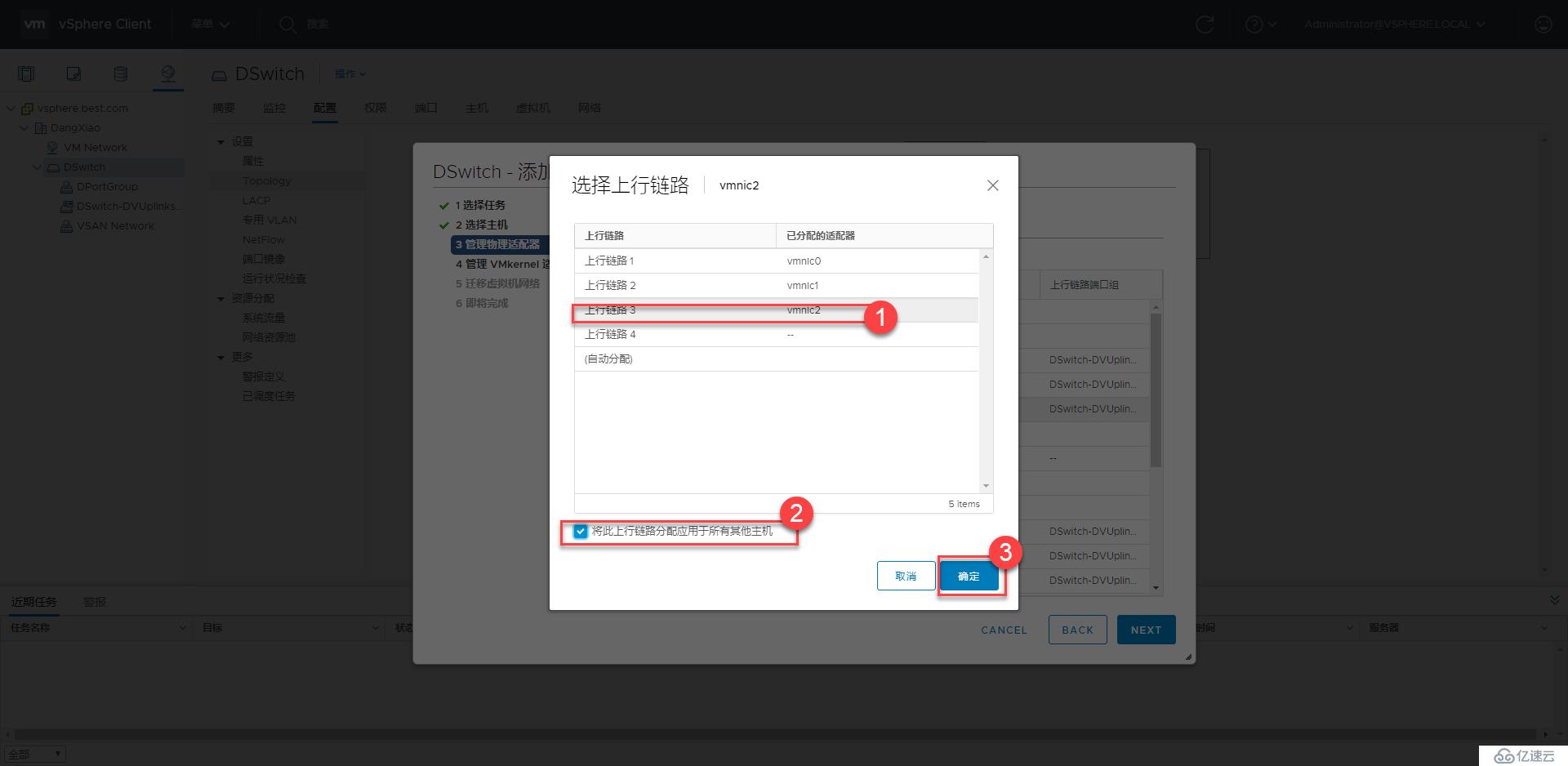Viewport: 1568px width, 766px height.
Task: Select the (自动分配) row
Action: click(x=776, y=359)
